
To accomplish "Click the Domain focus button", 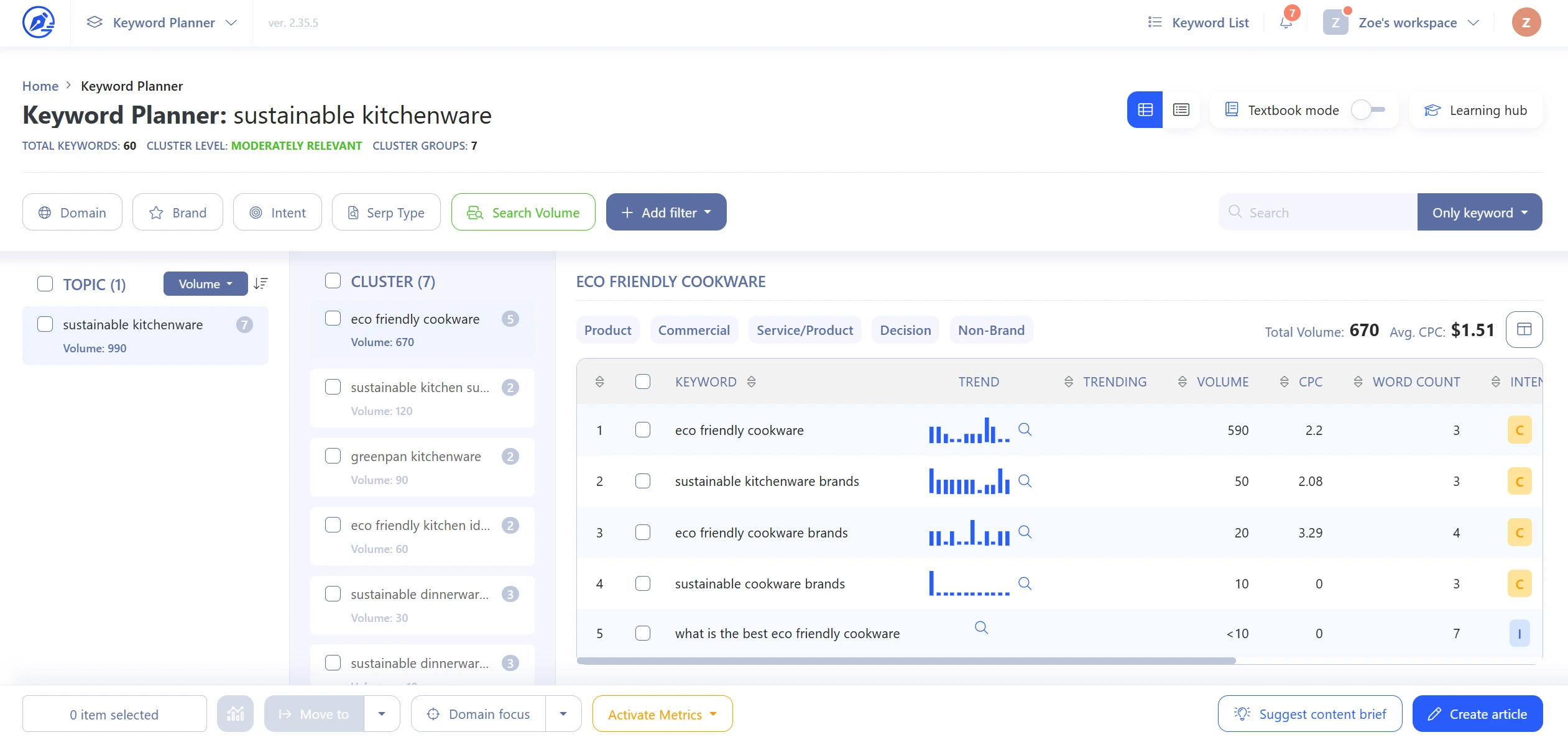I will coord(478,714).
